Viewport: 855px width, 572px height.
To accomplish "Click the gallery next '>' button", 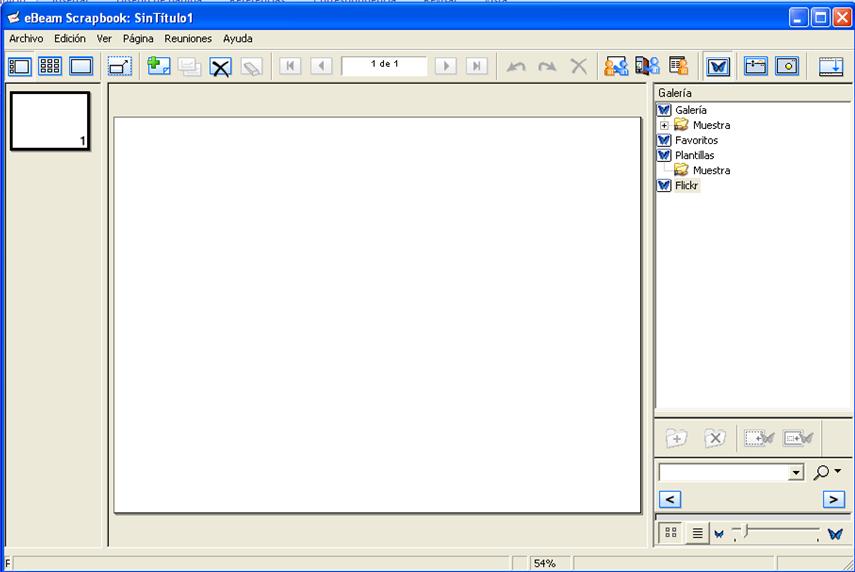I will coord(833,499).
